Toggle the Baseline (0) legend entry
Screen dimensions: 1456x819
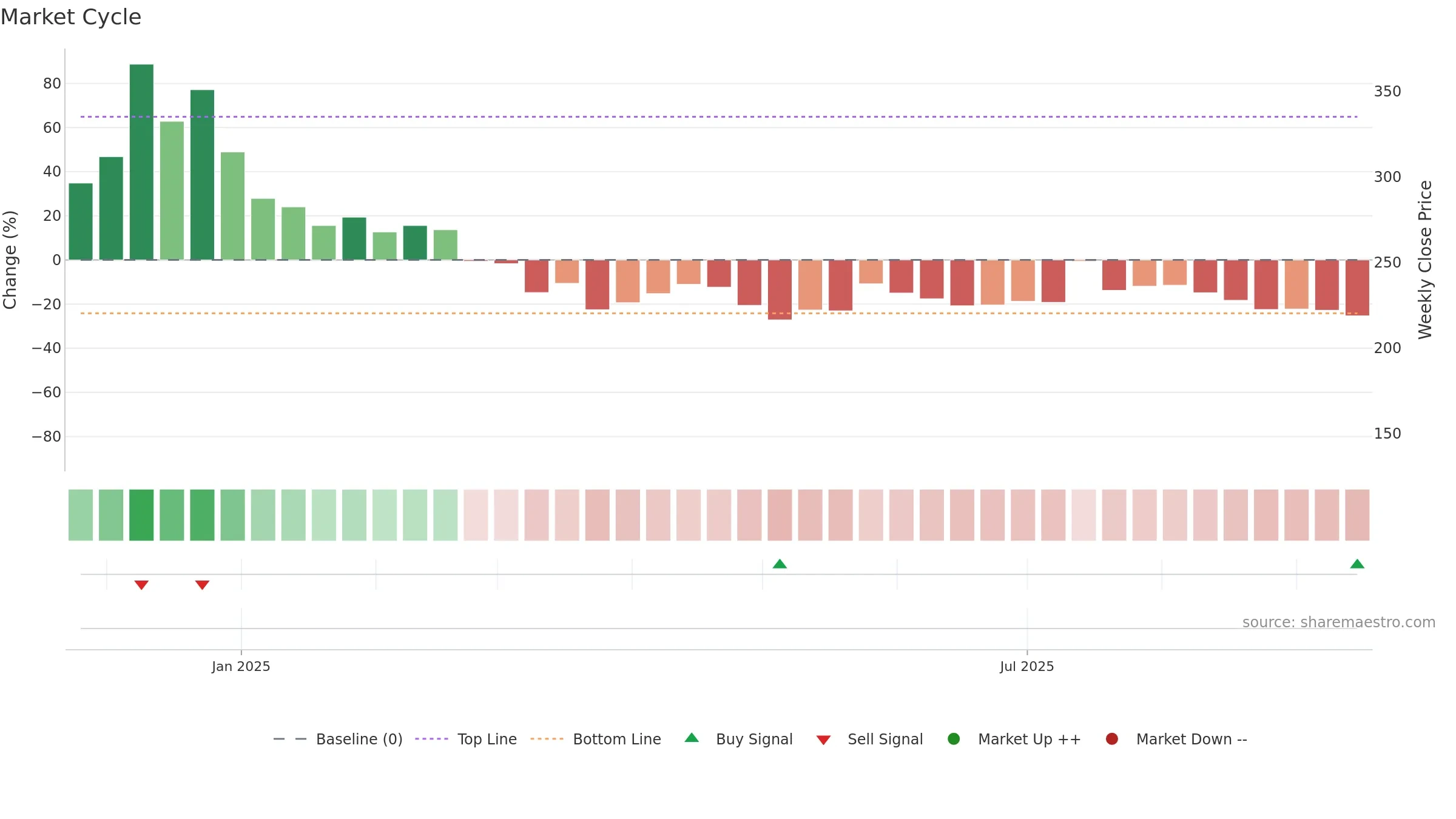click(359, 740)
